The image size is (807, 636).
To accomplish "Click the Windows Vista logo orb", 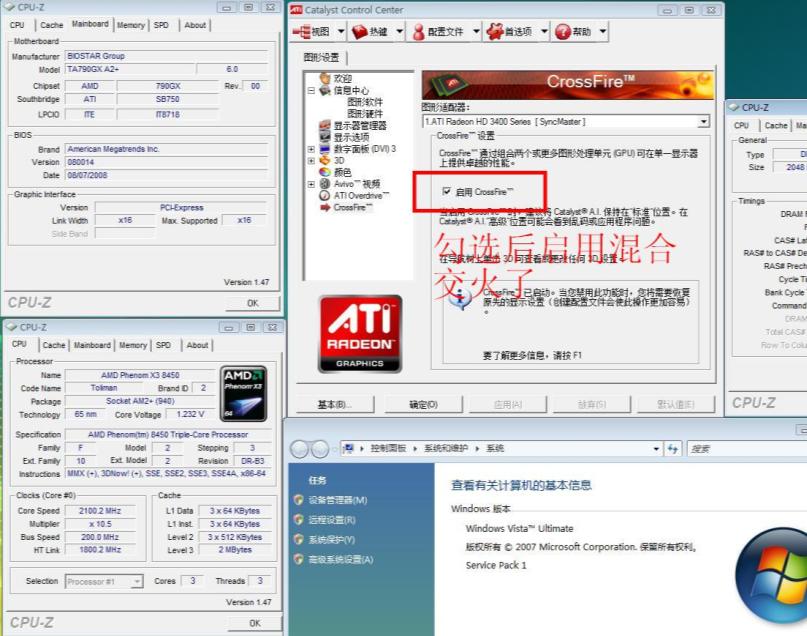I will pos(774,575).
